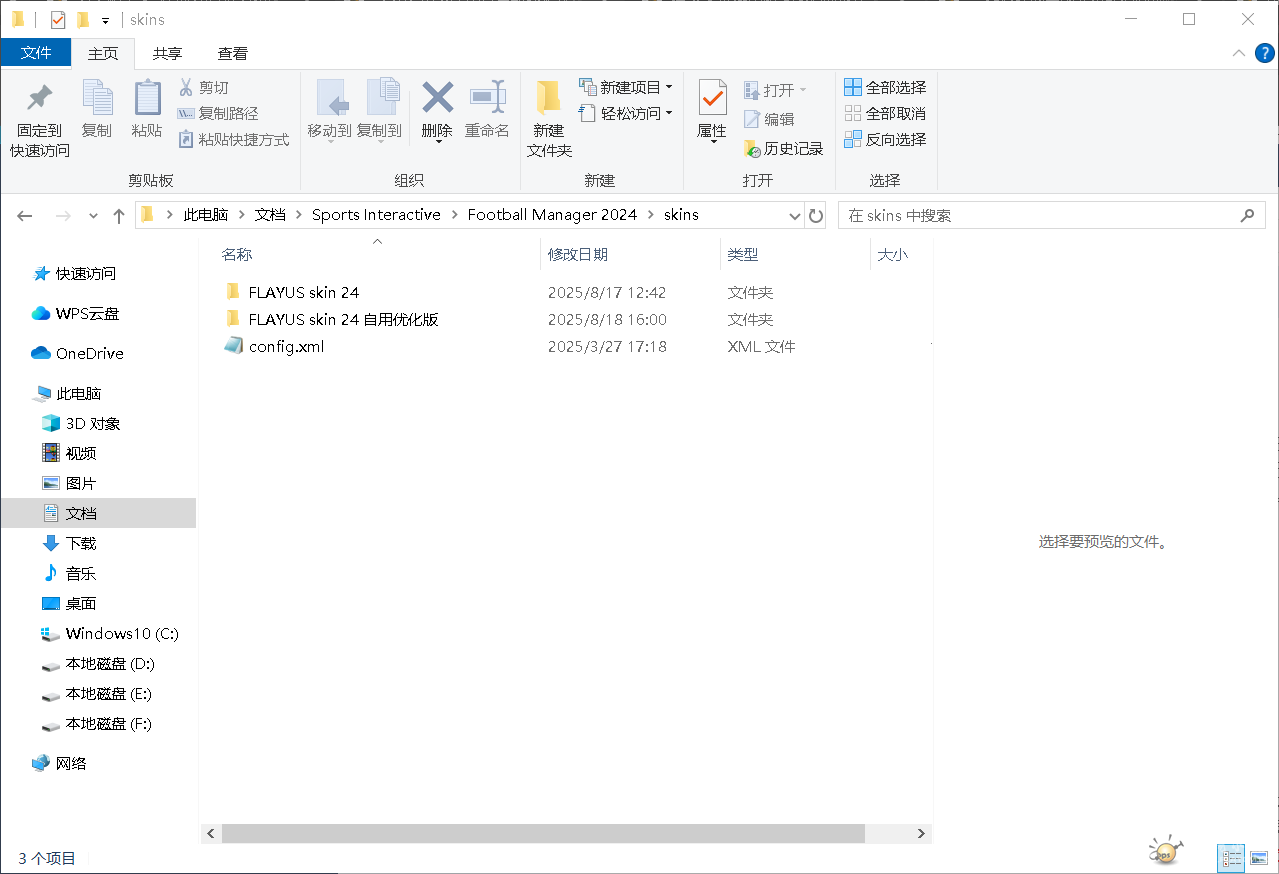Click the 剪切 scissors icon
Image resolution: width=1279 pixels, height=874 pixels.
pos(186,88)
